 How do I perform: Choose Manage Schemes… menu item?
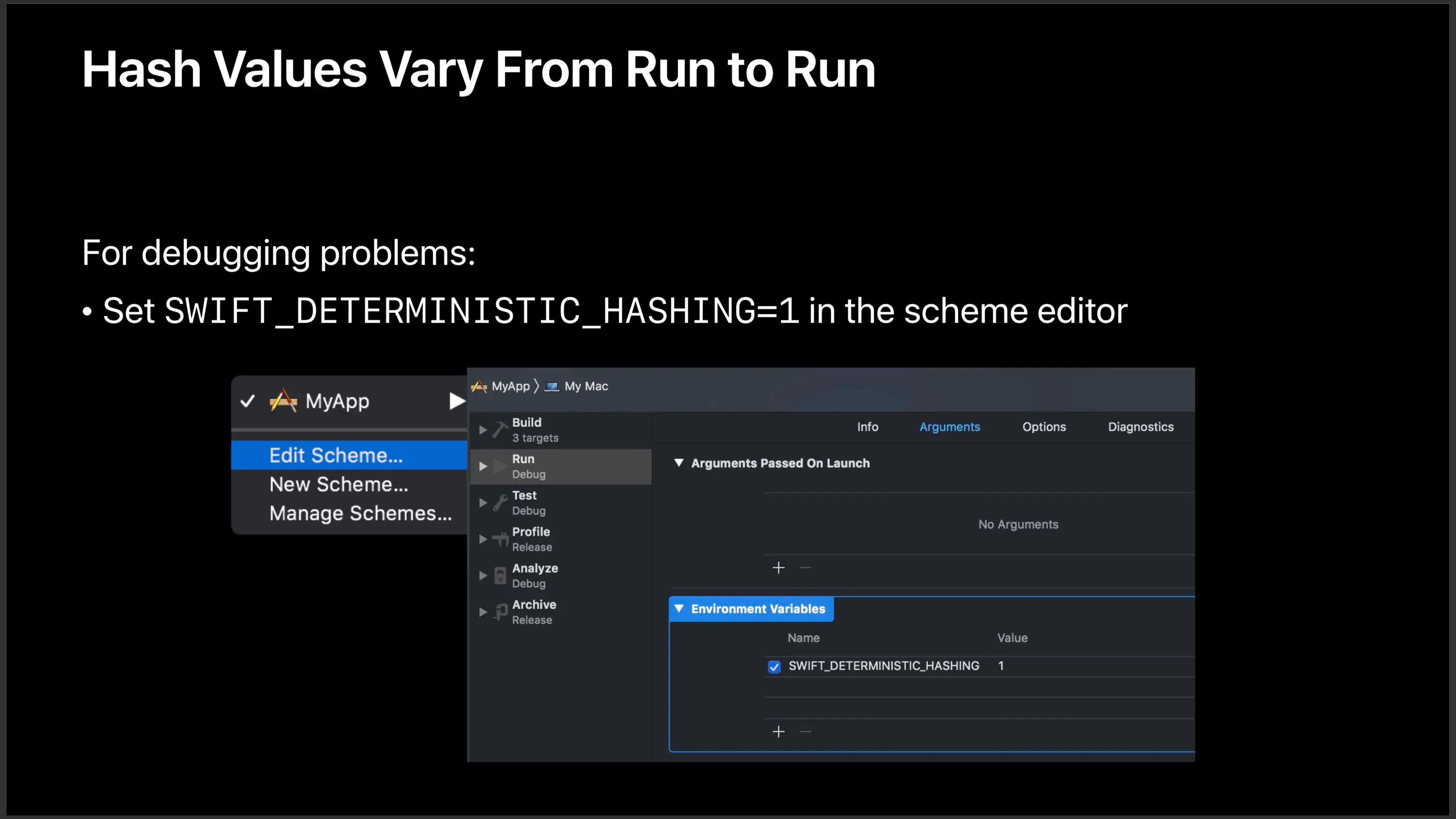(360, 513)
